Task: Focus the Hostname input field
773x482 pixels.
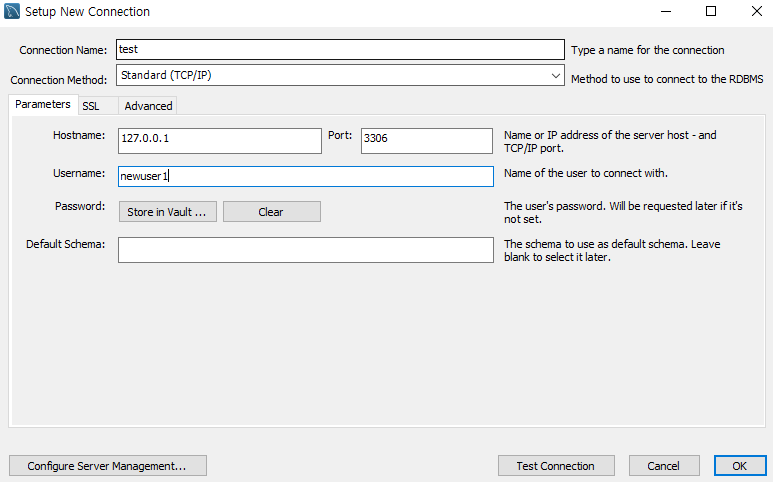Action: click(x=220, y=141)
